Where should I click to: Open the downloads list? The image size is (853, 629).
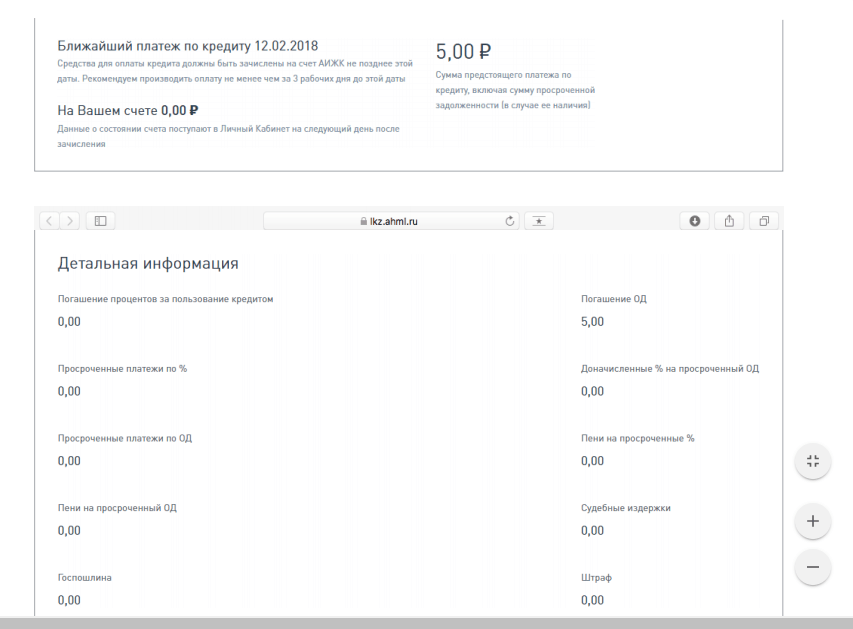click(695, 221)
